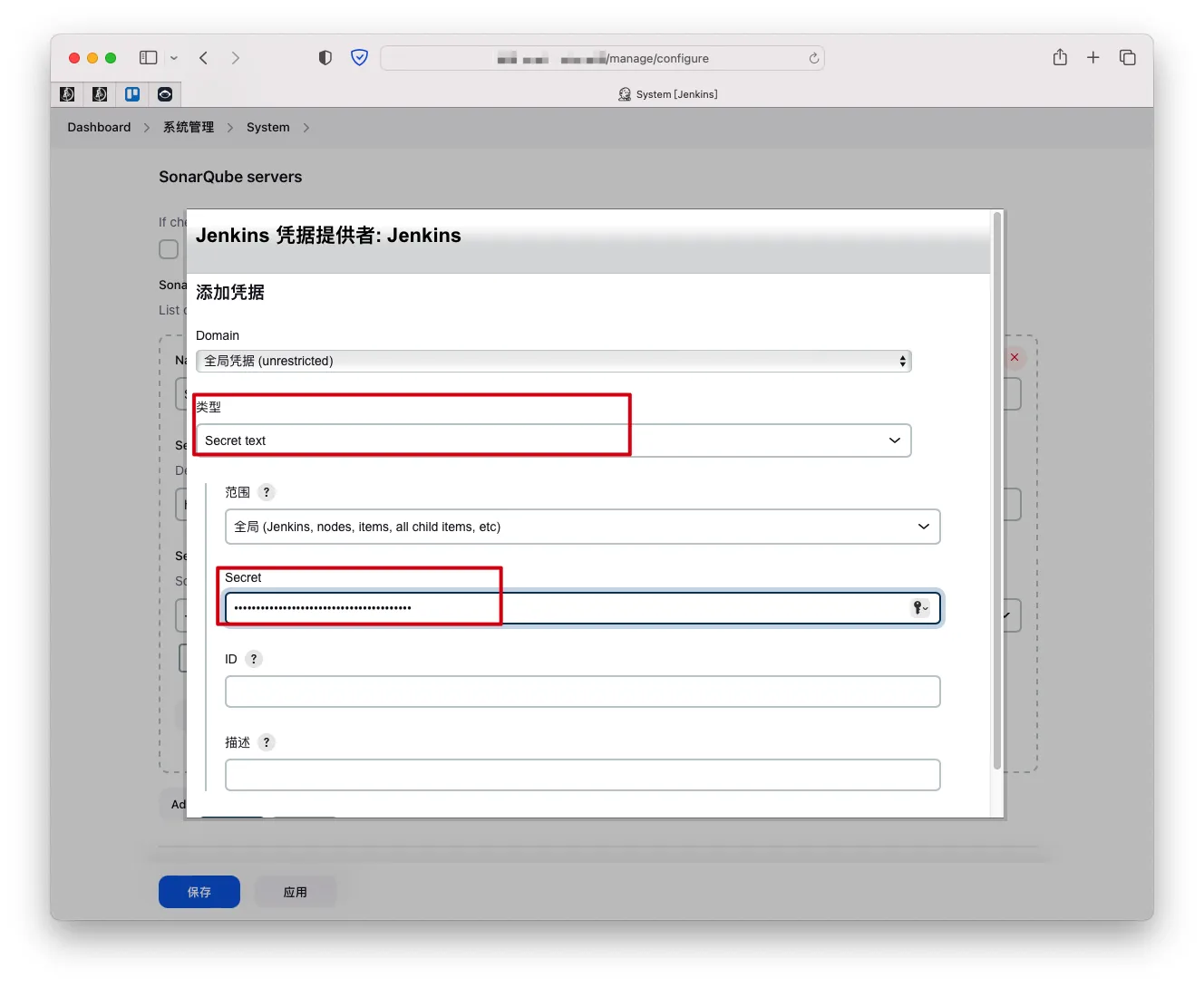This screenshot has height=987, width=1204.
Task: Click the 添加凭据 heading
Action: 230,292
